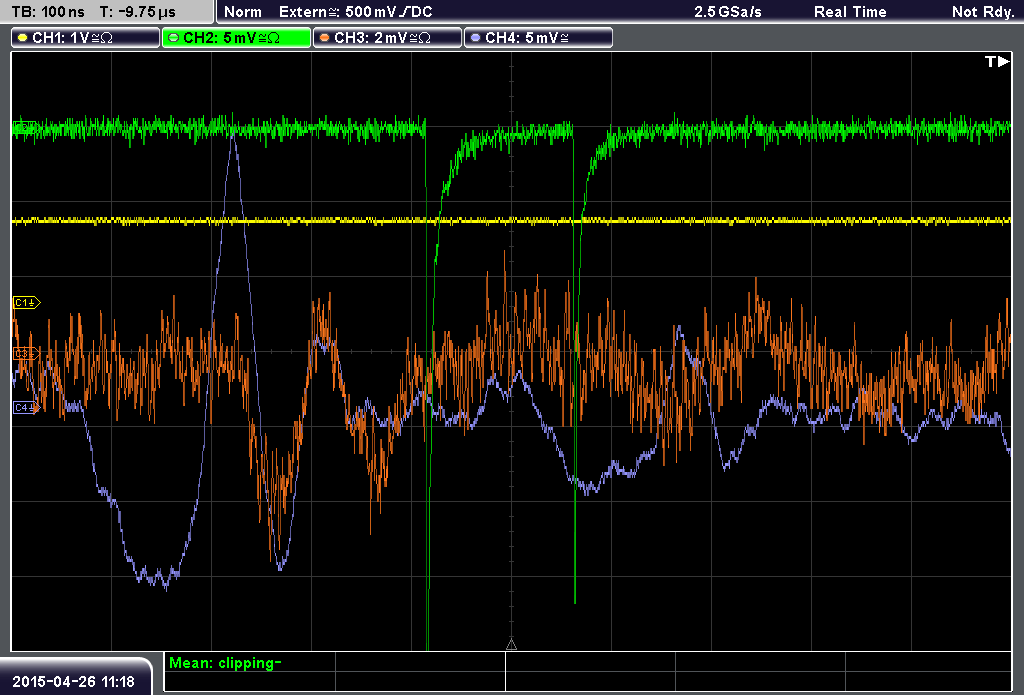Click the Mean: clipping- measurement result
The width and height of the screenshot is (1024, 695).
pyautogui.click(x=225, y=663)
